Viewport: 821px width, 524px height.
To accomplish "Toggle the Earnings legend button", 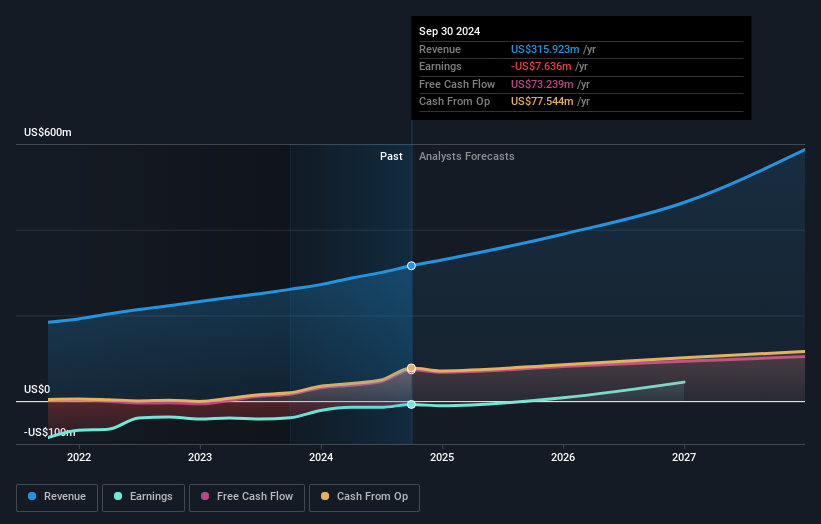I will (143, 497).
